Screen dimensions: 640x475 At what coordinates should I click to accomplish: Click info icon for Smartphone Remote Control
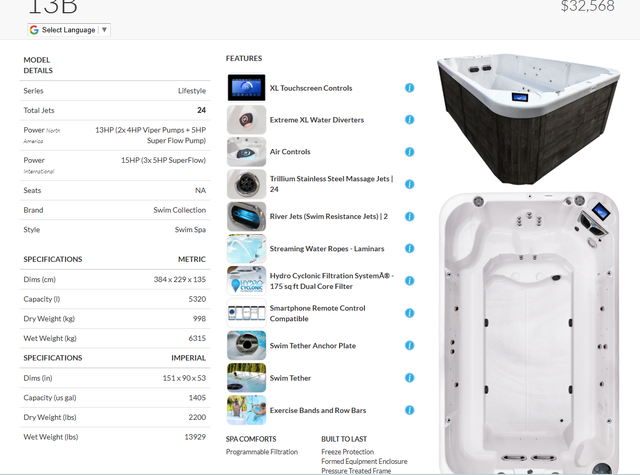(409, 313)
